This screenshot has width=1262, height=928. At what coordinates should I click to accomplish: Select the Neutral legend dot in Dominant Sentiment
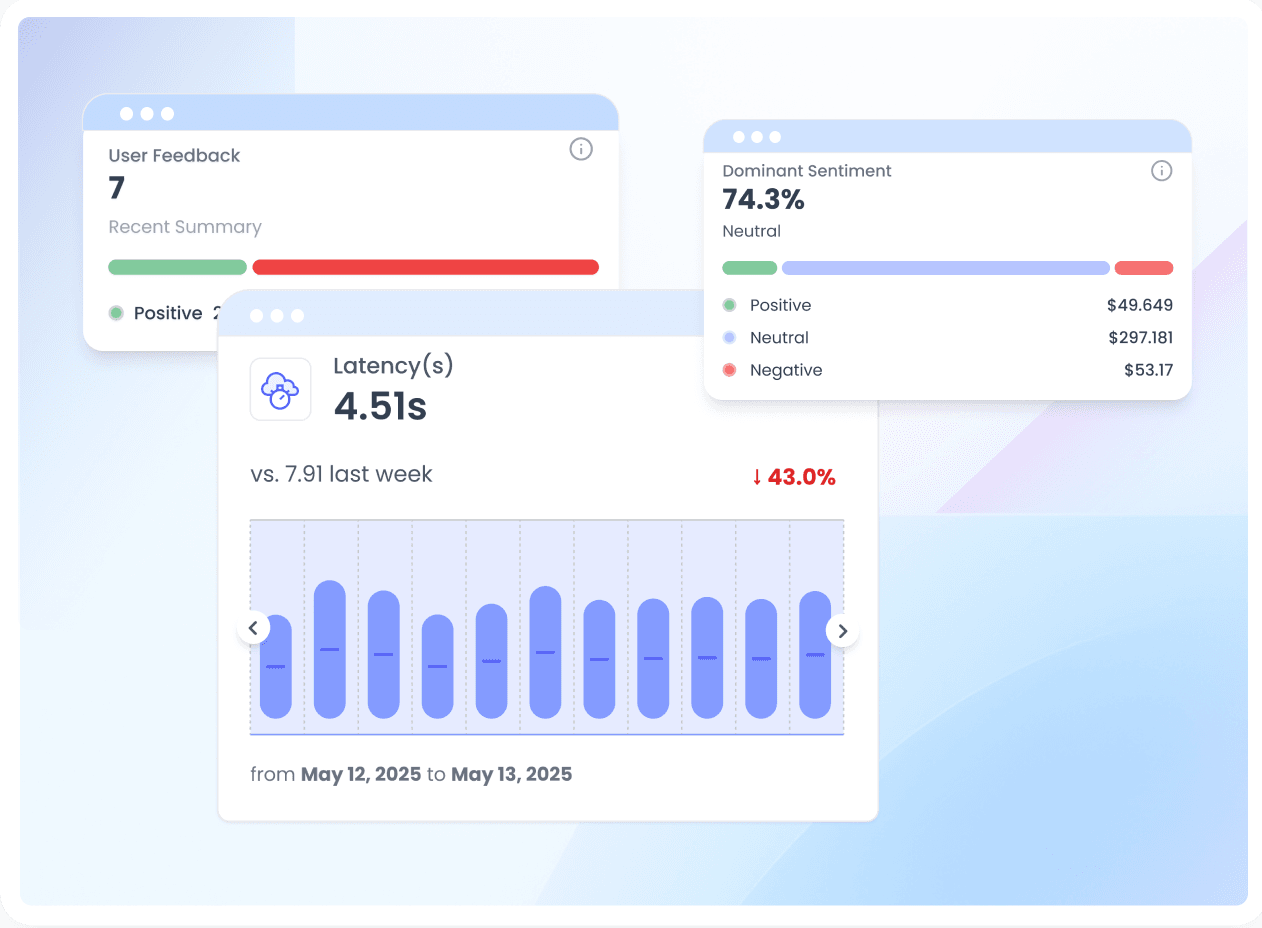(x=729, y=338)
